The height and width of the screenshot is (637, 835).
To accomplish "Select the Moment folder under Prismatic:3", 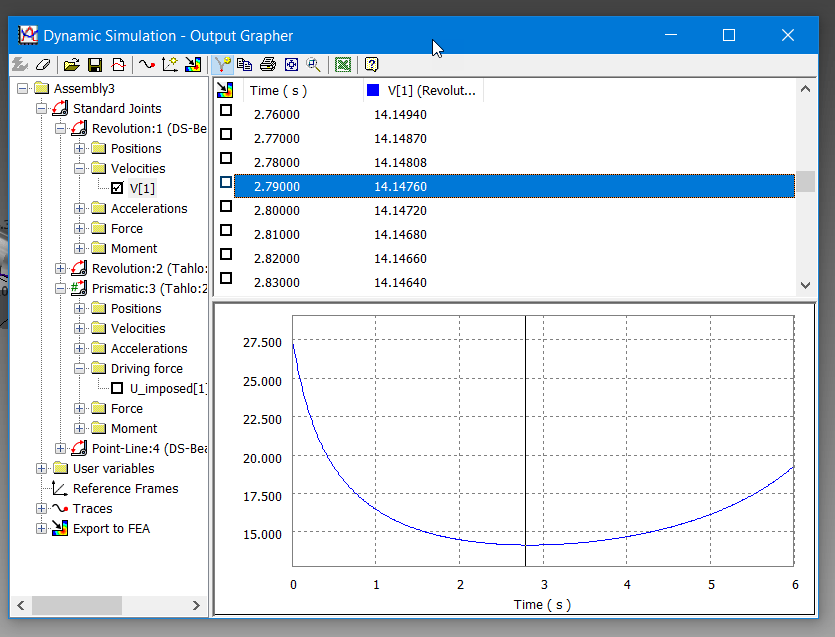I will pyautogui.click(x=134, y=429).
